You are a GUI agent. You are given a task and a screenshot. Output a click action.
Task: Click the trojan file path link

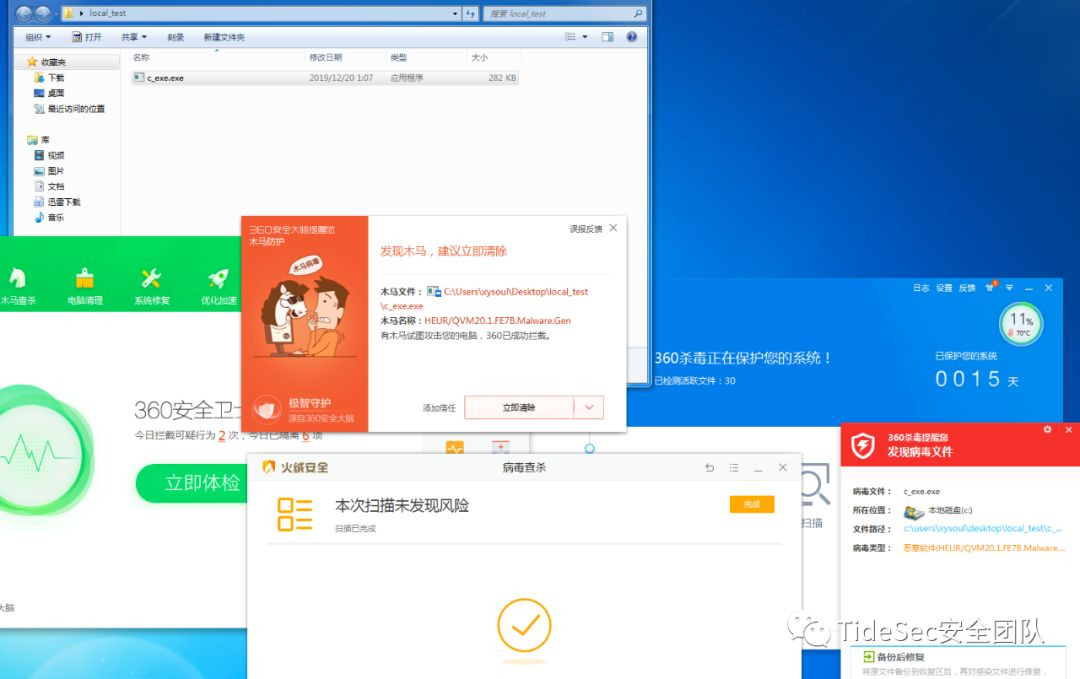(485, 299)
